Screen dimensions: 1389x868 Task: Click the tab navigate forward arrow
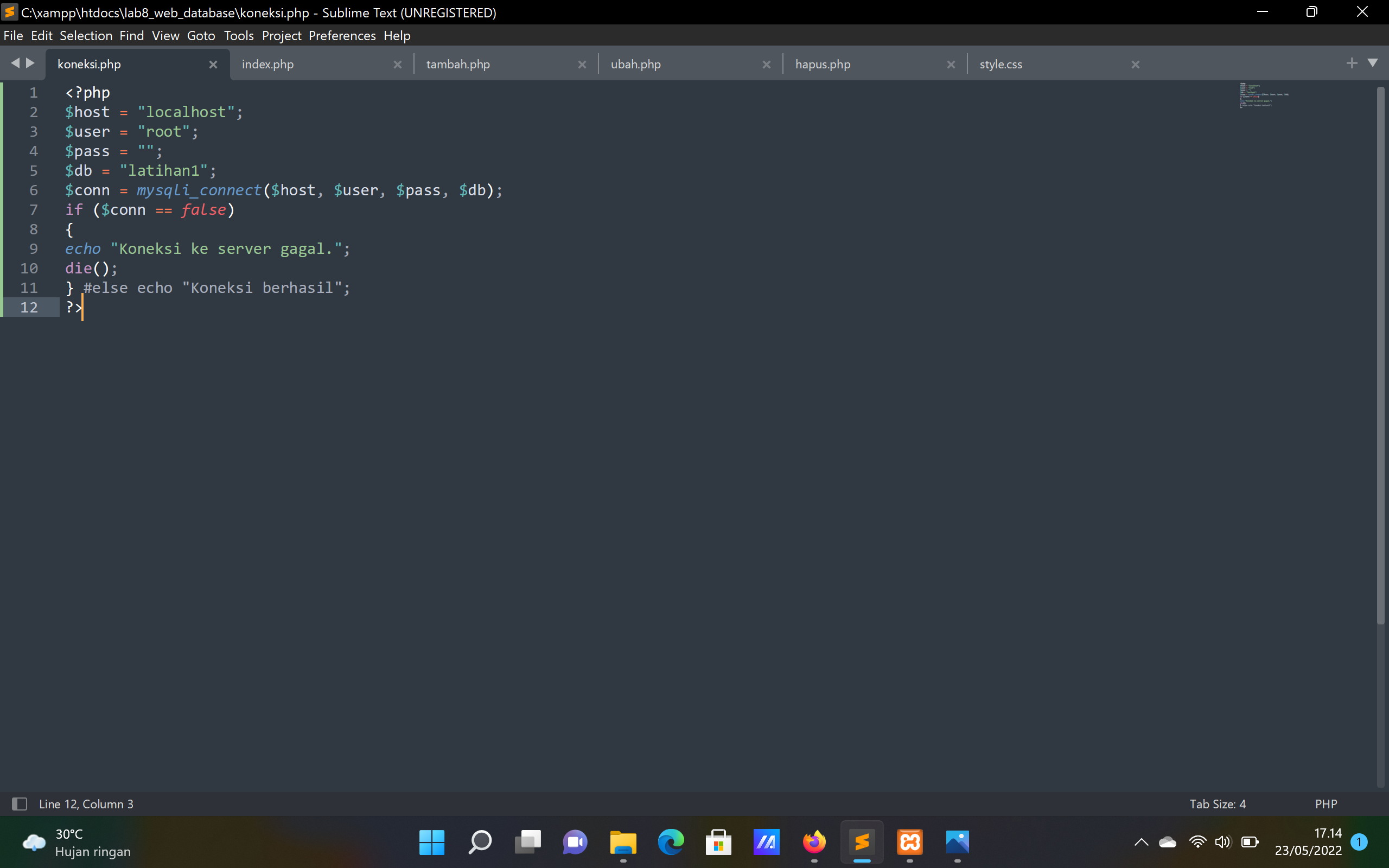coord(30,63)
